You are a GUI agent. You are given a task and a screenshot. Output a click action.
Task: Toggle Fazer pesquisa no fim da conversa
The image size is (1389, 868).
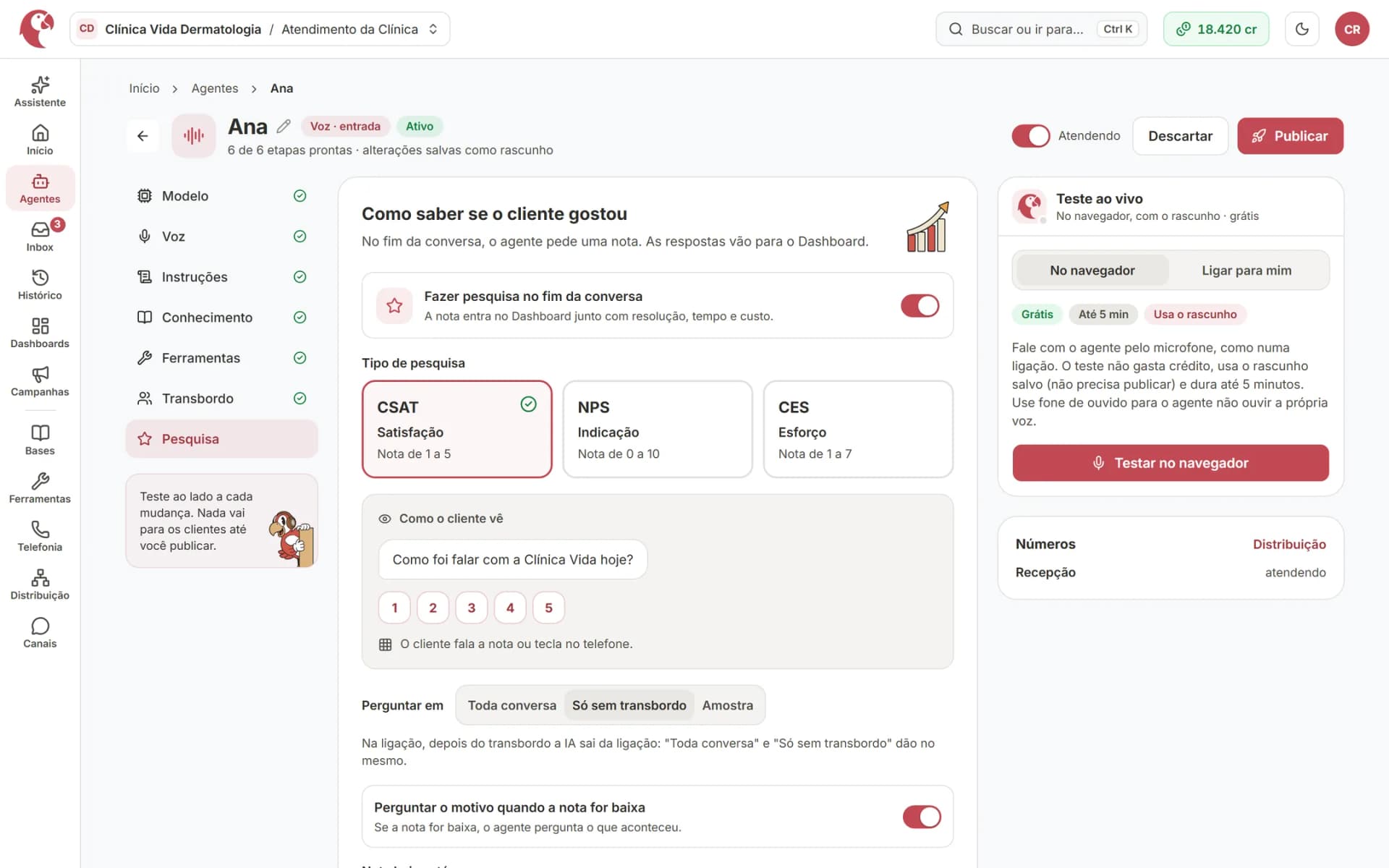(x=919, y=305)
